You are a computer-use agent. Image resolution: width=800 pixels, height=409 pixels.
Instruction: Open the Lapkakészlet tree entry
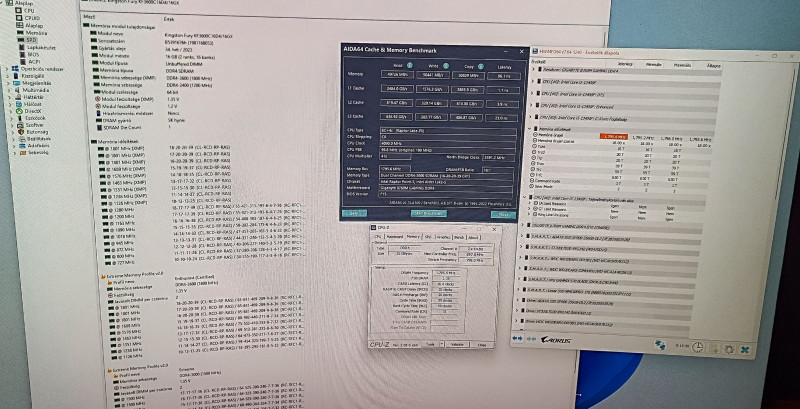tap(36, 48)
